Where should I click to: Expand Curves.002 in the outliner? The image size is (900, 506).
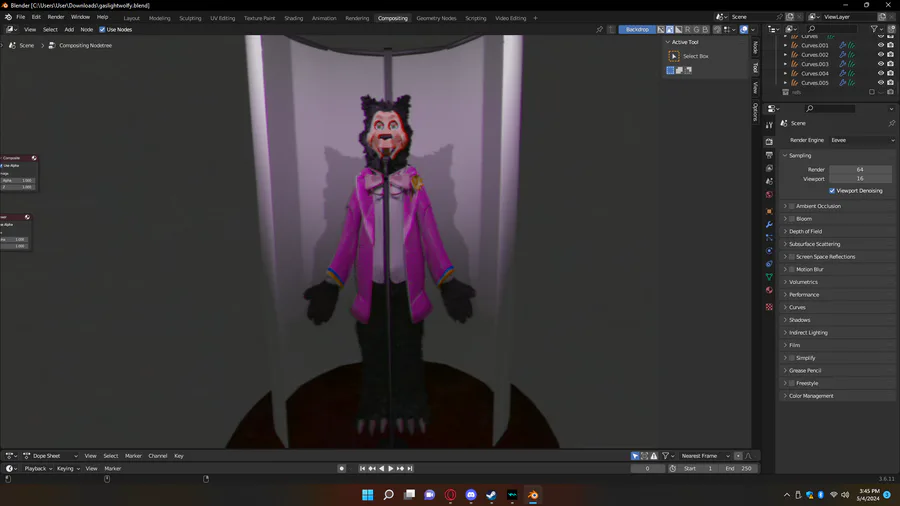pyautogui.click(x=786, y=55)
